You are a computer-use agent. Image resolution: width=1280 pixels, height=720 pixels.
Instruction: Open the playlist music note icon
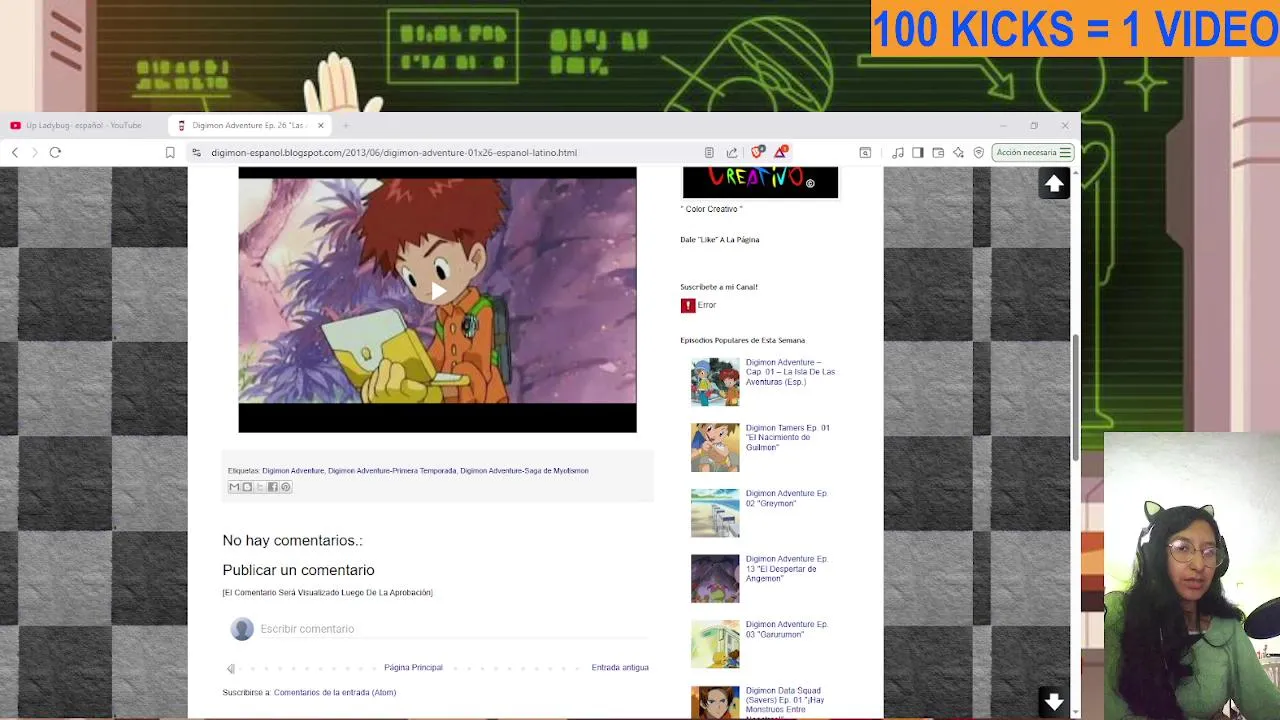898,152
